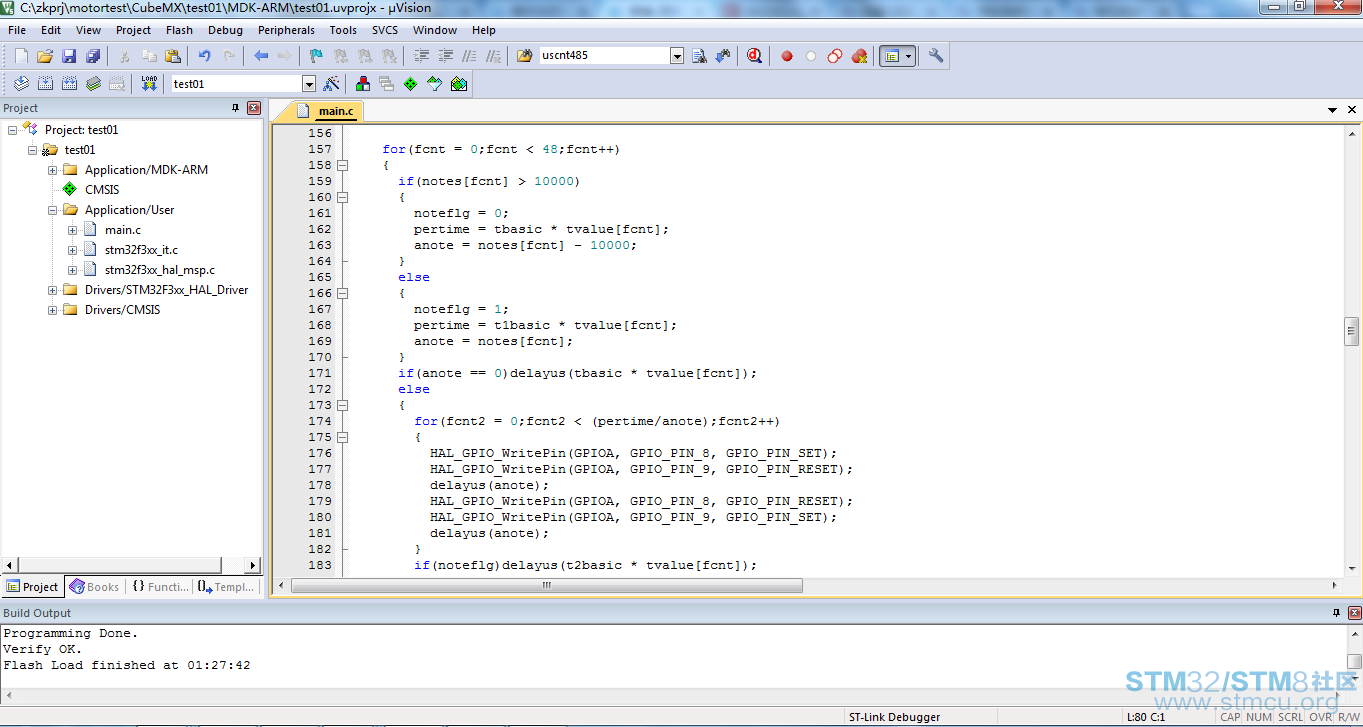Pin the Project panel
Viewport: 1363px width, 727px height.
coord(236,108)
